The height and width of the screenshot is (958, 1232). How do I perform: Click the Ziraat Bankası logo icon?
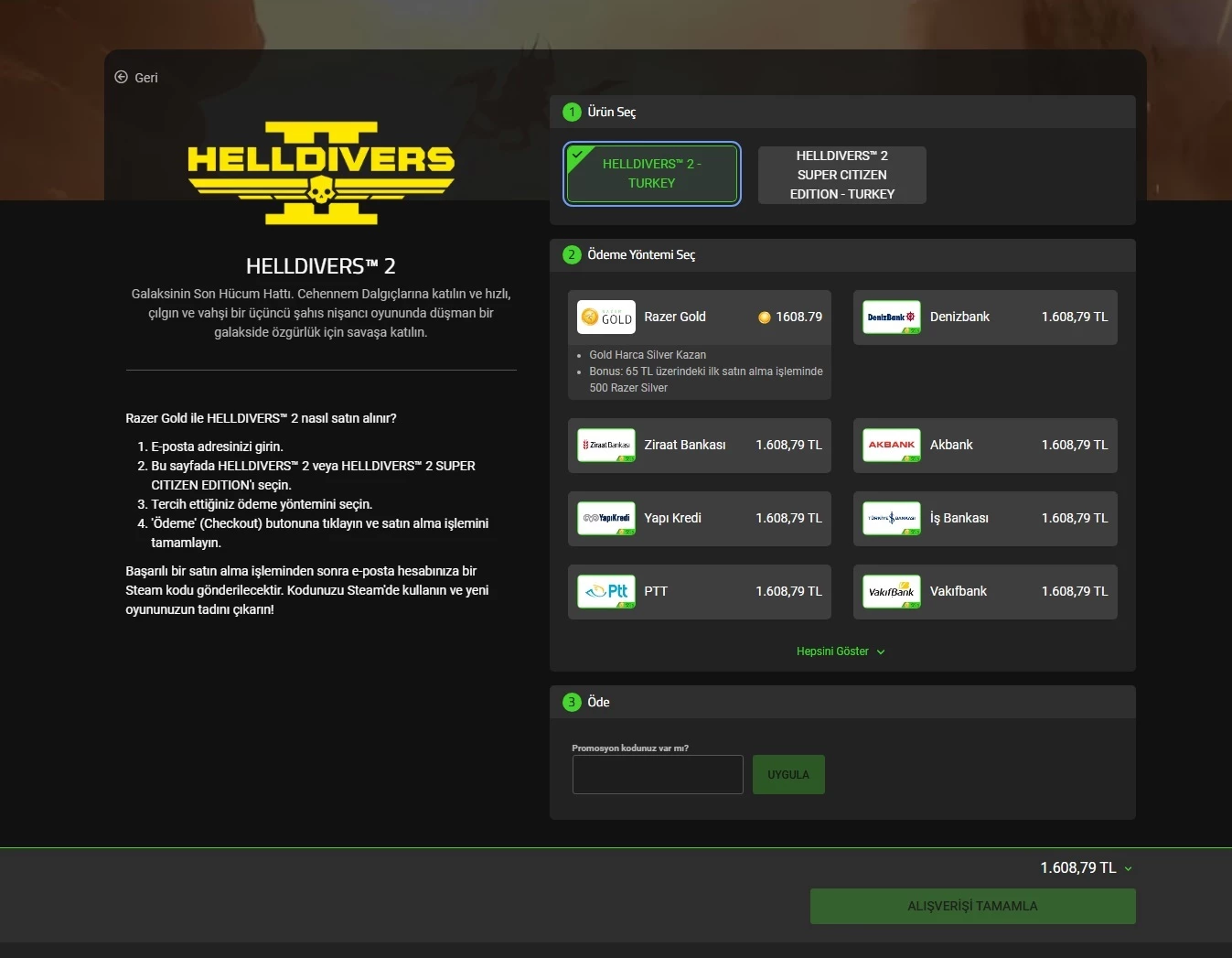(606, 446)
